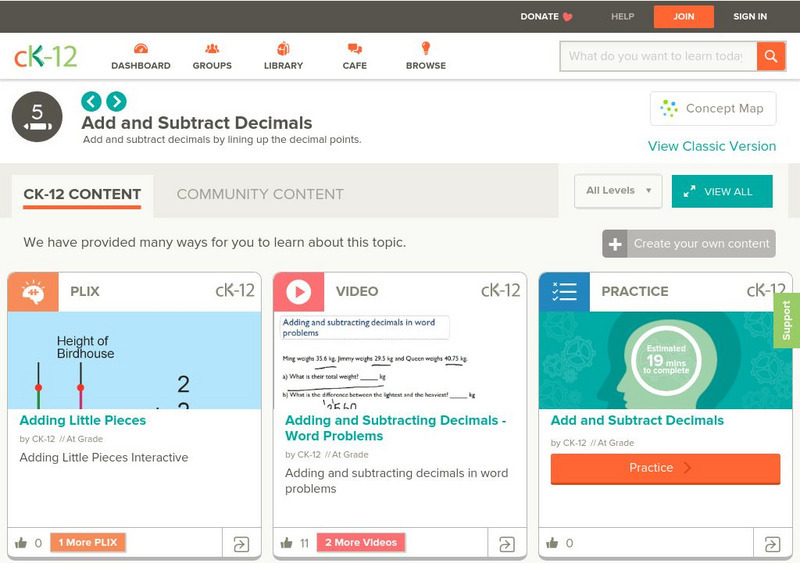This screenshot has width=800, height=563.
Task: Open the Dashboard section
Action: point(141,57)
